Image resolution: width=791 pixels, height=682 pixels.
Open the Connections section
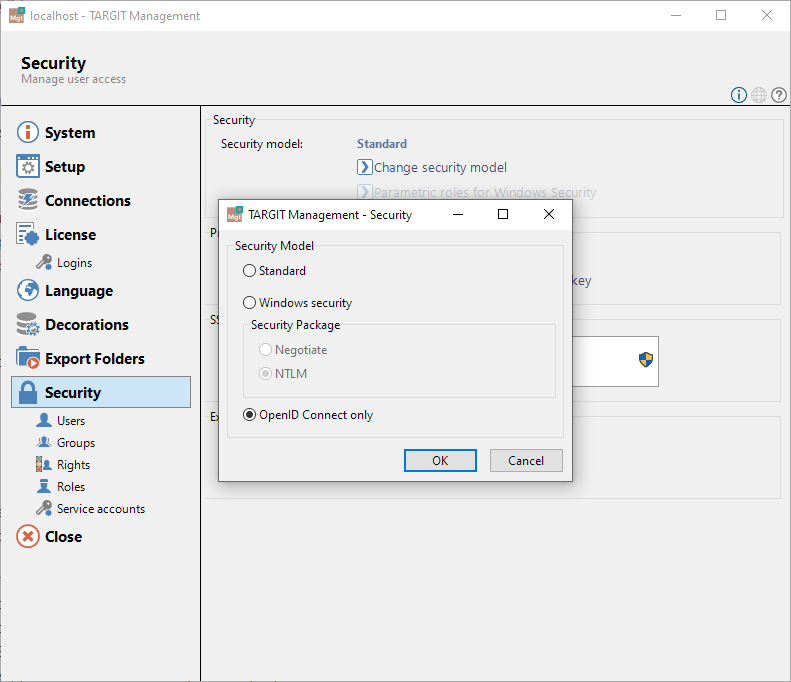click(88, 201)
